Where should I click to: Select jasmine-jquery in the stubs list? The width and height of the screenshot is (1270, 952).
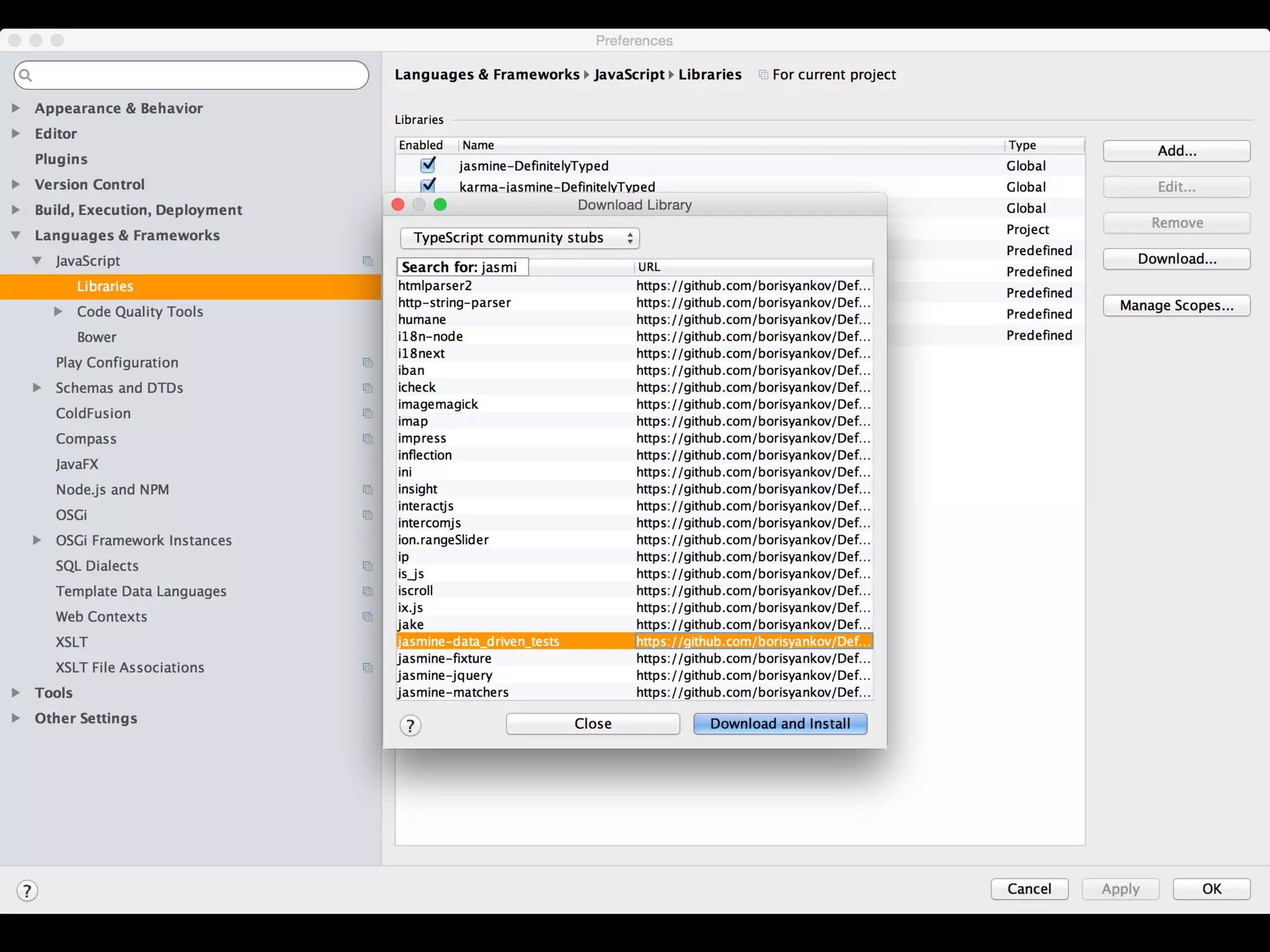pos(445,676)
